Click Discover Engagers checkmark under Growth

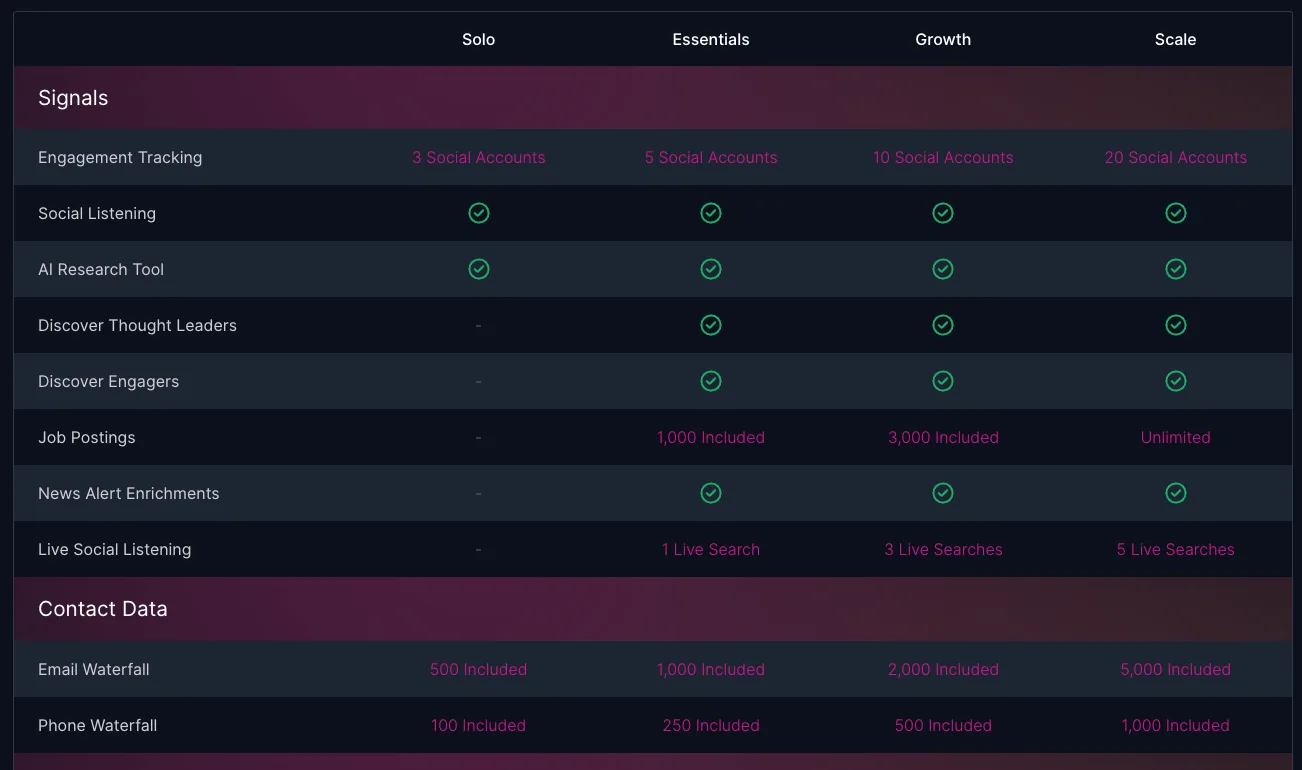pyautogui.click(x=943, y=381)
